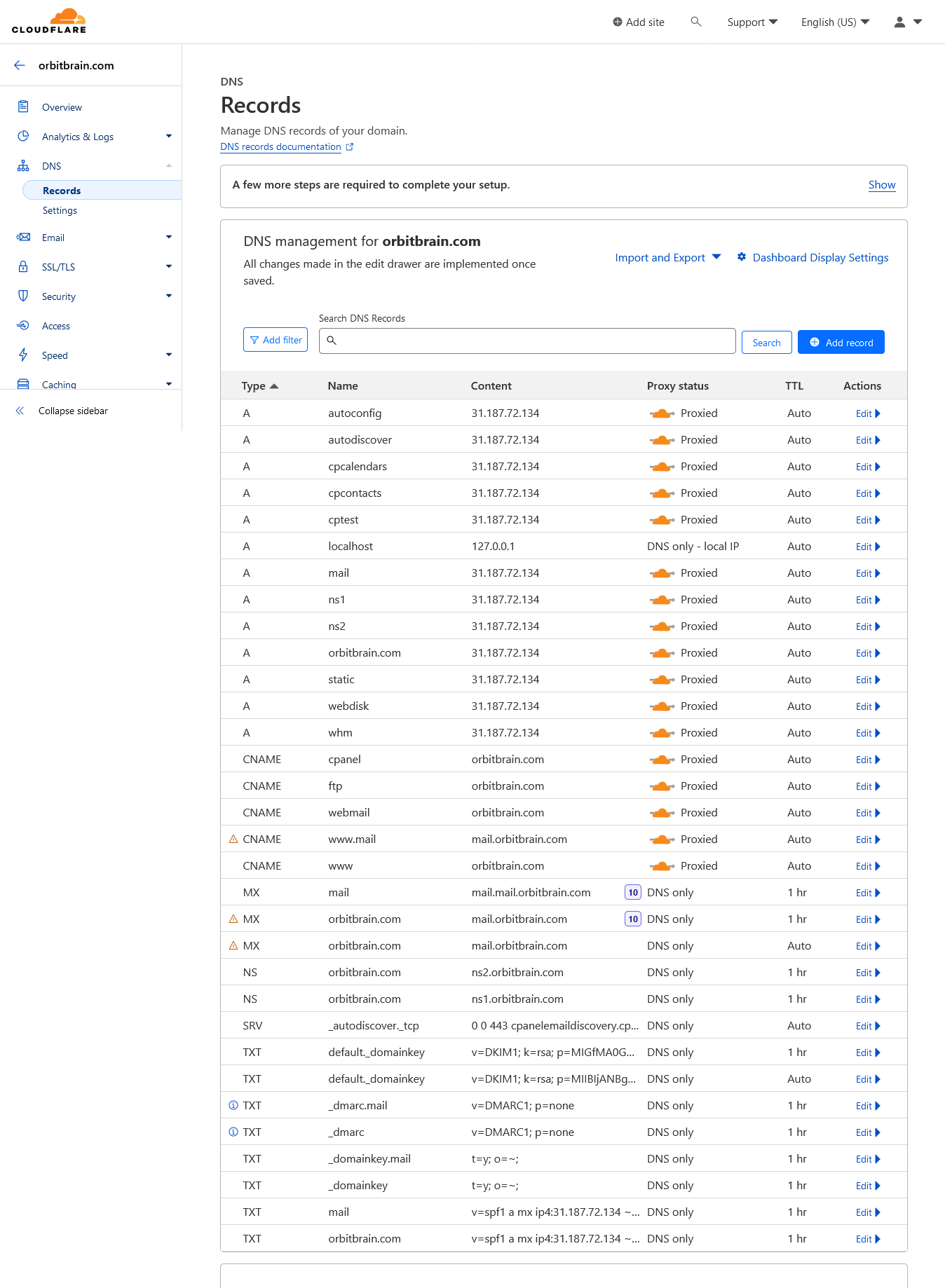Edit the webdisk A record
Screen dimensions: 945x1288
click(x=868, y=706)
